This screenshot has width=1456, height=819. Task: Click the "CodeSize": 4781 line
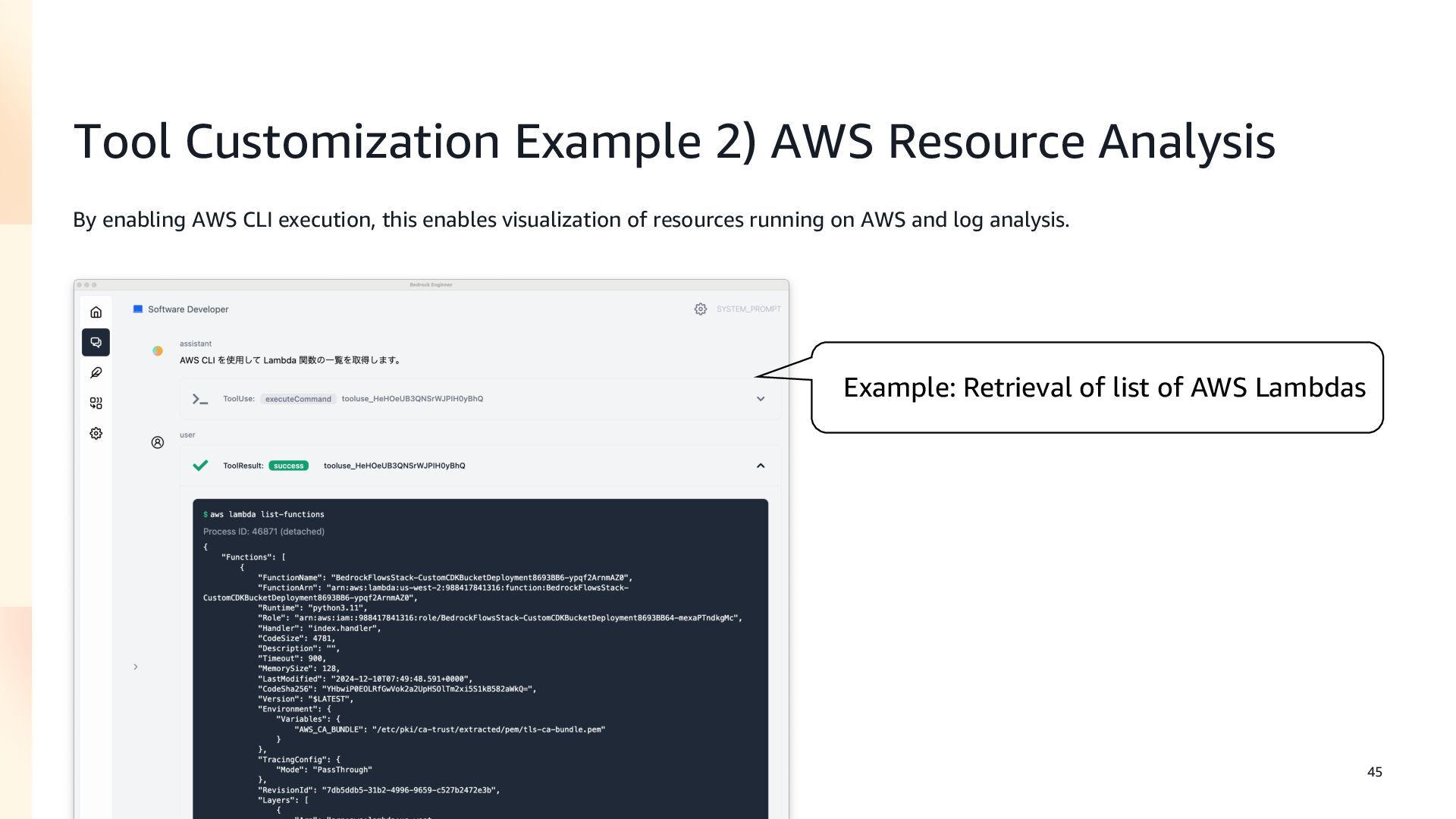pyautogui.click(x=297, y=638)
